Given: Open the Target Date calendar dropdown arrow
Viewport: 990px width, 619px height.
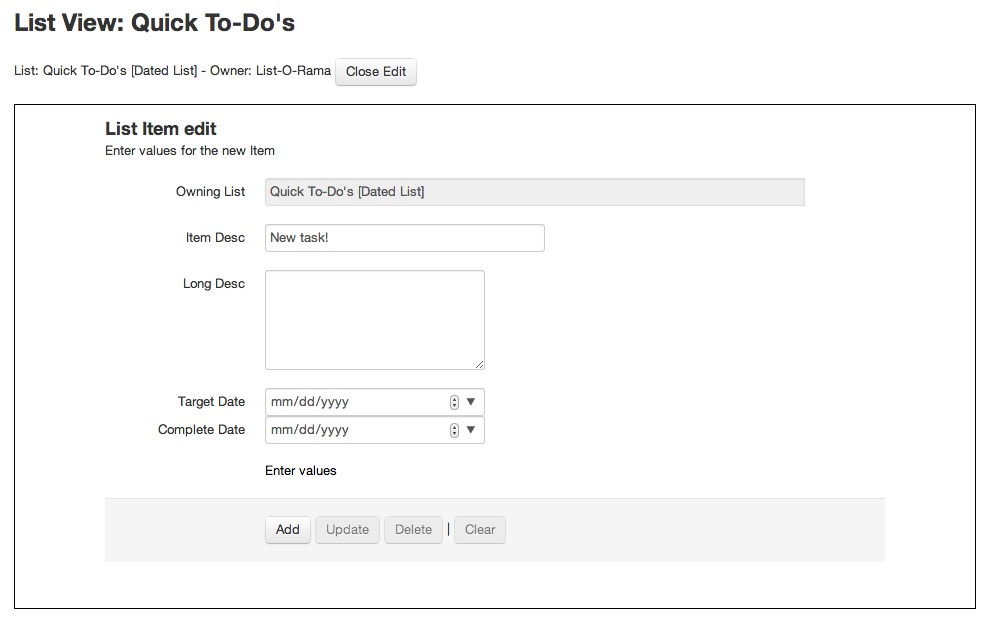Looking at the screenshot, I should point(470,402).
